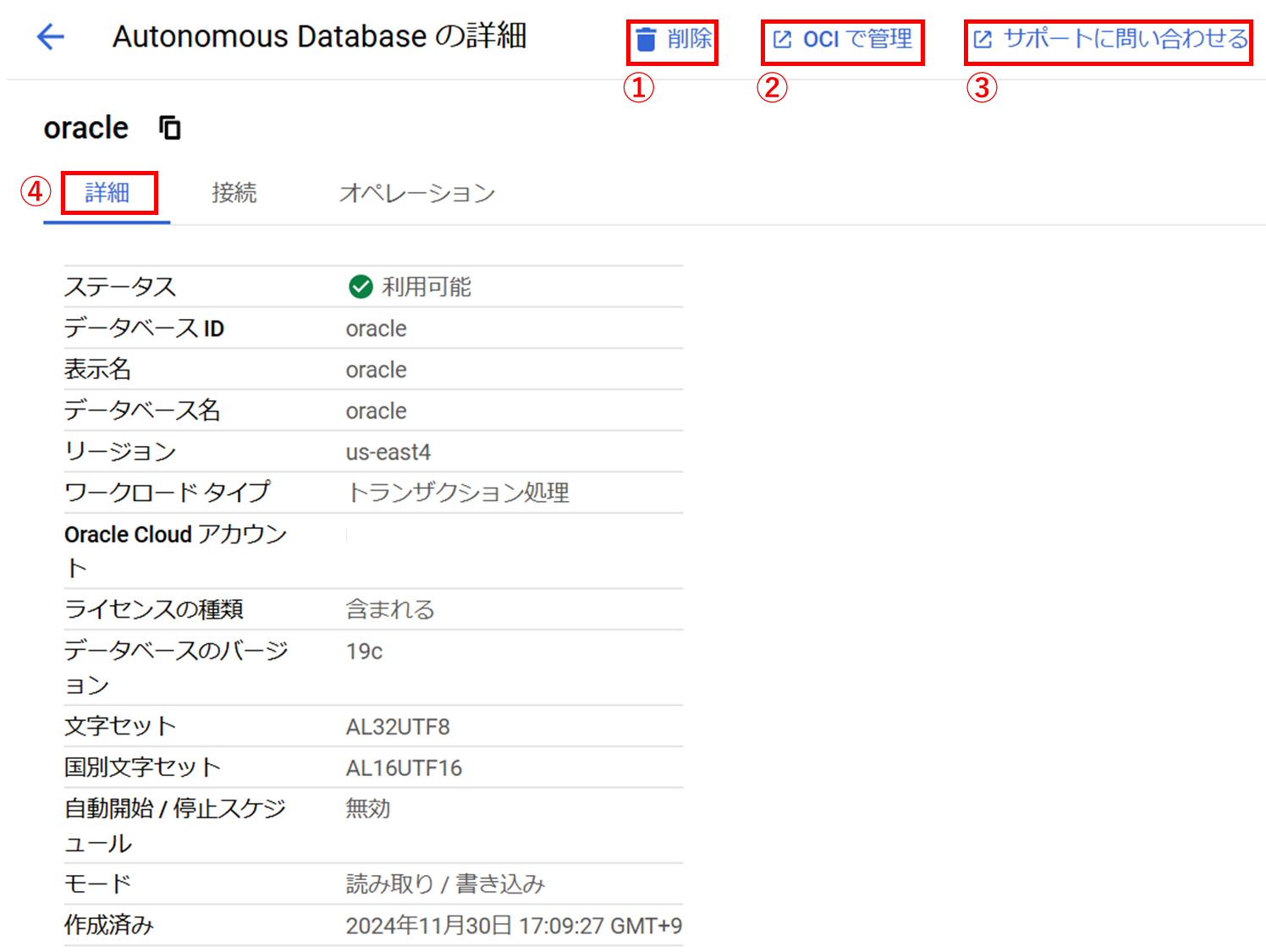The image size is (1266, 952).
Task: Click the 無効 schedule value
Action: coord(368,808)
